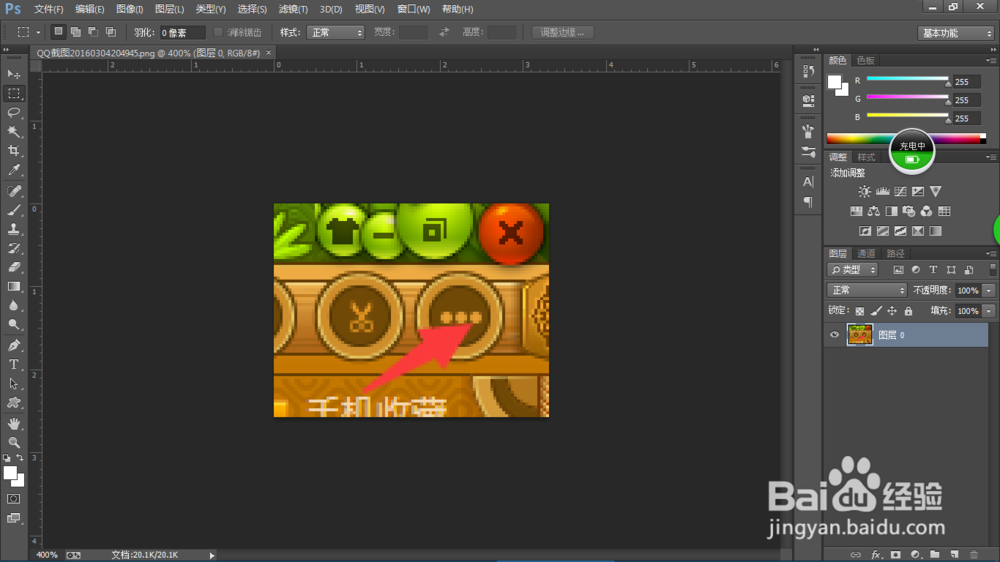The height and width of the screenshot is (562, 1000).
Task: Open the 样式 style dropdown
Action: tap(335, 33)
